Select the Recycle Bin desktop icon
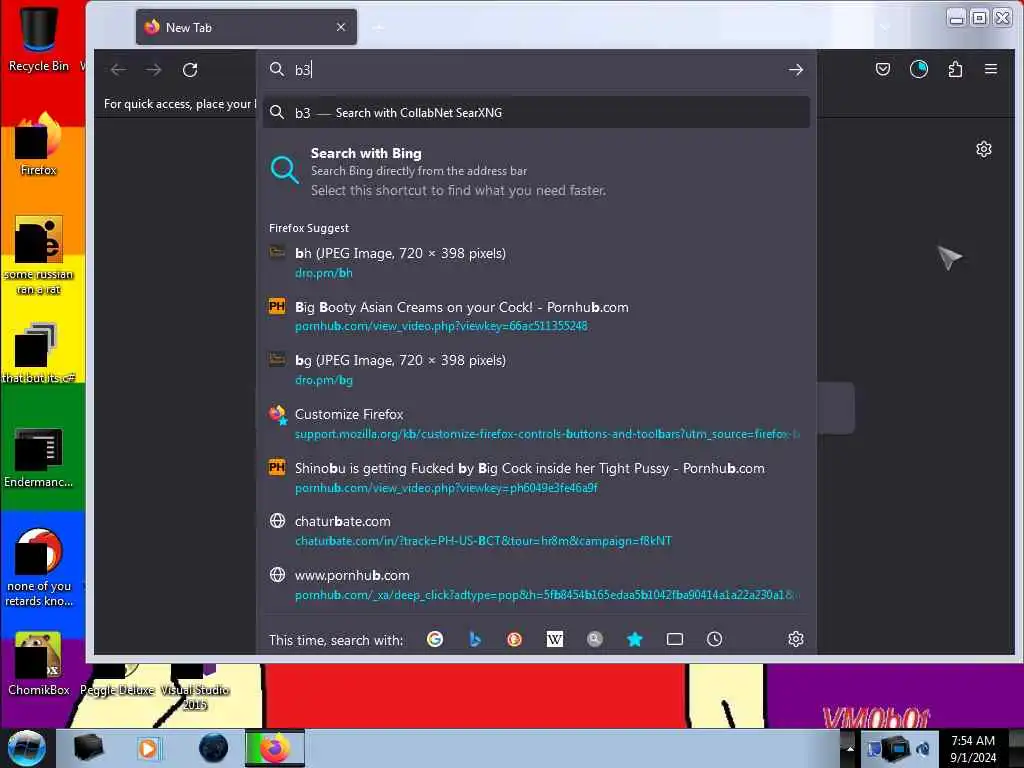 click(39, 37)
